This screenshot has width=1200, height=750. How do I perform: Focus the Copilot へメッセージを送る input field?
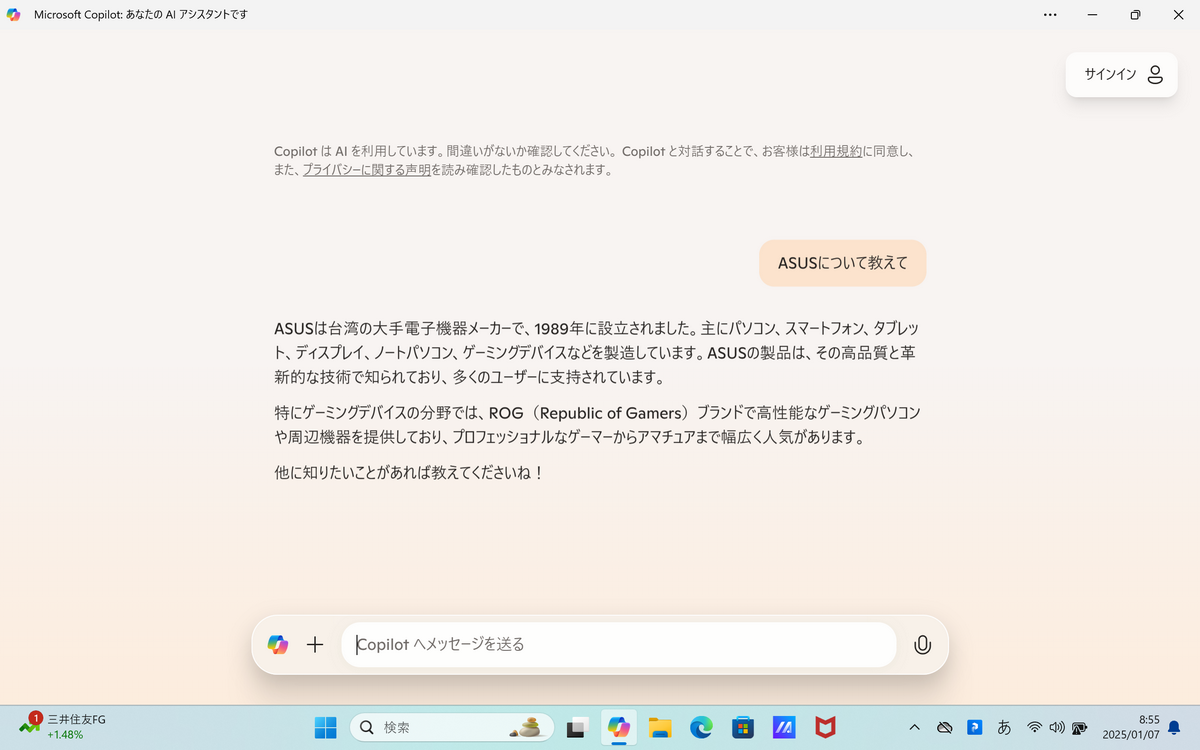click(618, 645)
